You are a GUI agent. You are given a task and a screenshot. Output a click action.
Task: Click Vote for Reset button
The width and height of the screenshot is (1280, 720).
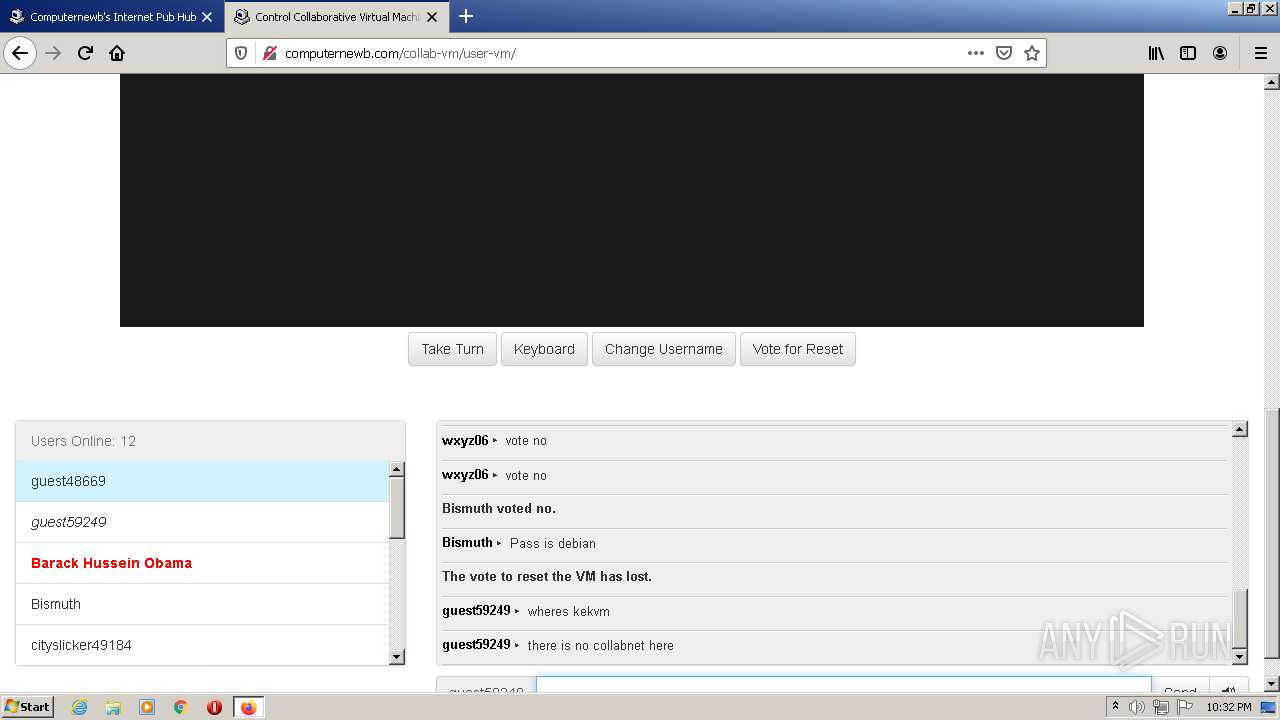[x=798, y=349]
